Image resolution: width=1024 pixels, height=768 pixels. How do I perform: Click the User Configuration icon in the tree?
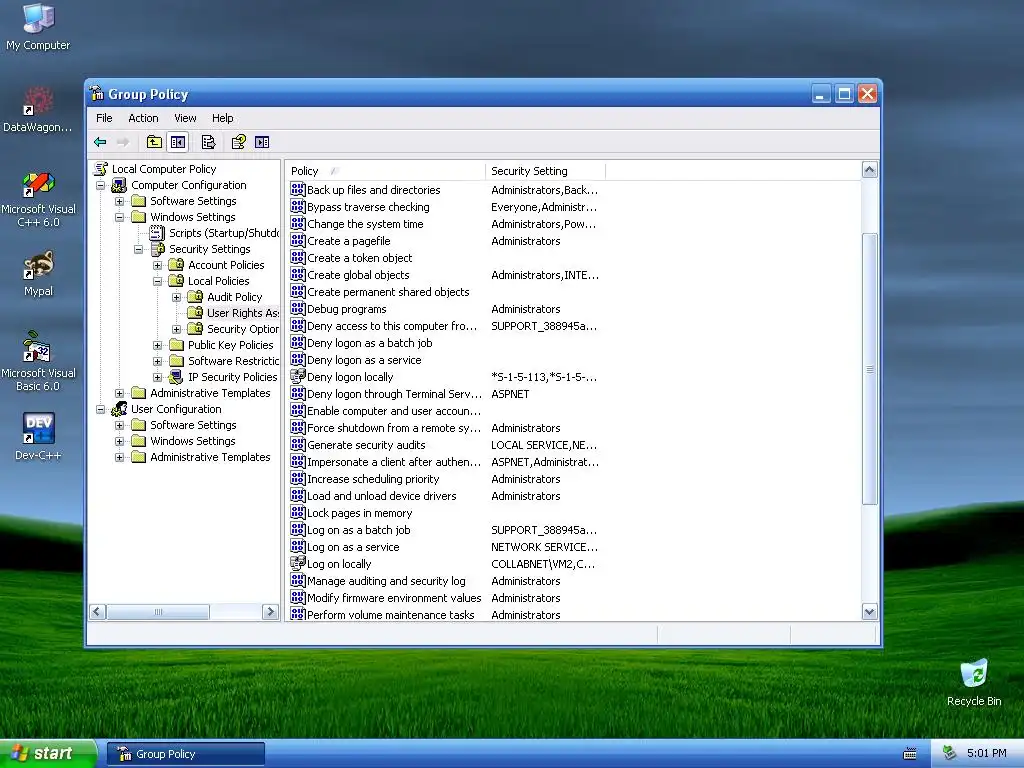coord(120,409)
